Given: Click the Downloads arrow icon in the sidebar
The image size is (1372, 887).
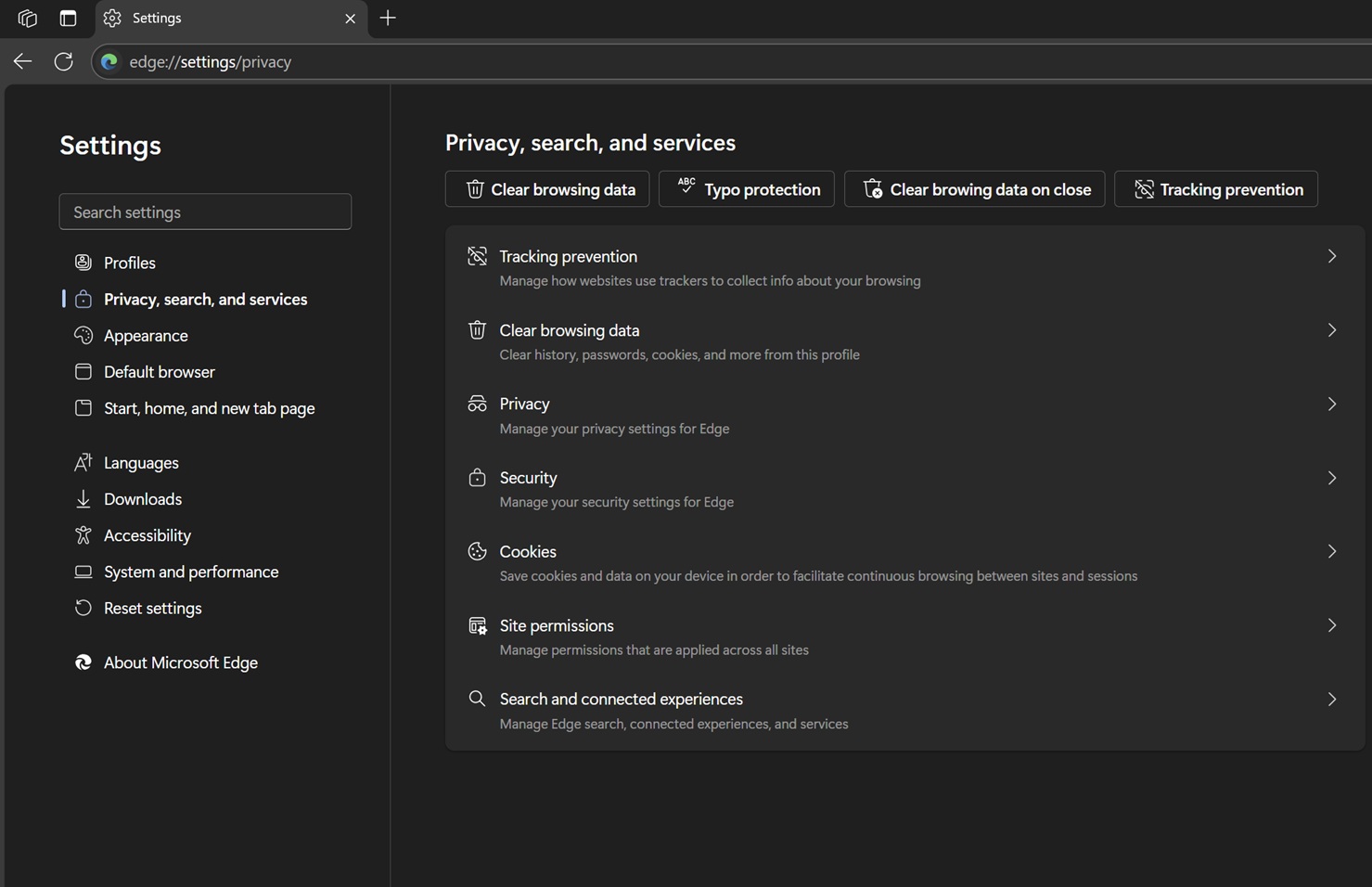Looking at the screenshot, I should 83,498.
